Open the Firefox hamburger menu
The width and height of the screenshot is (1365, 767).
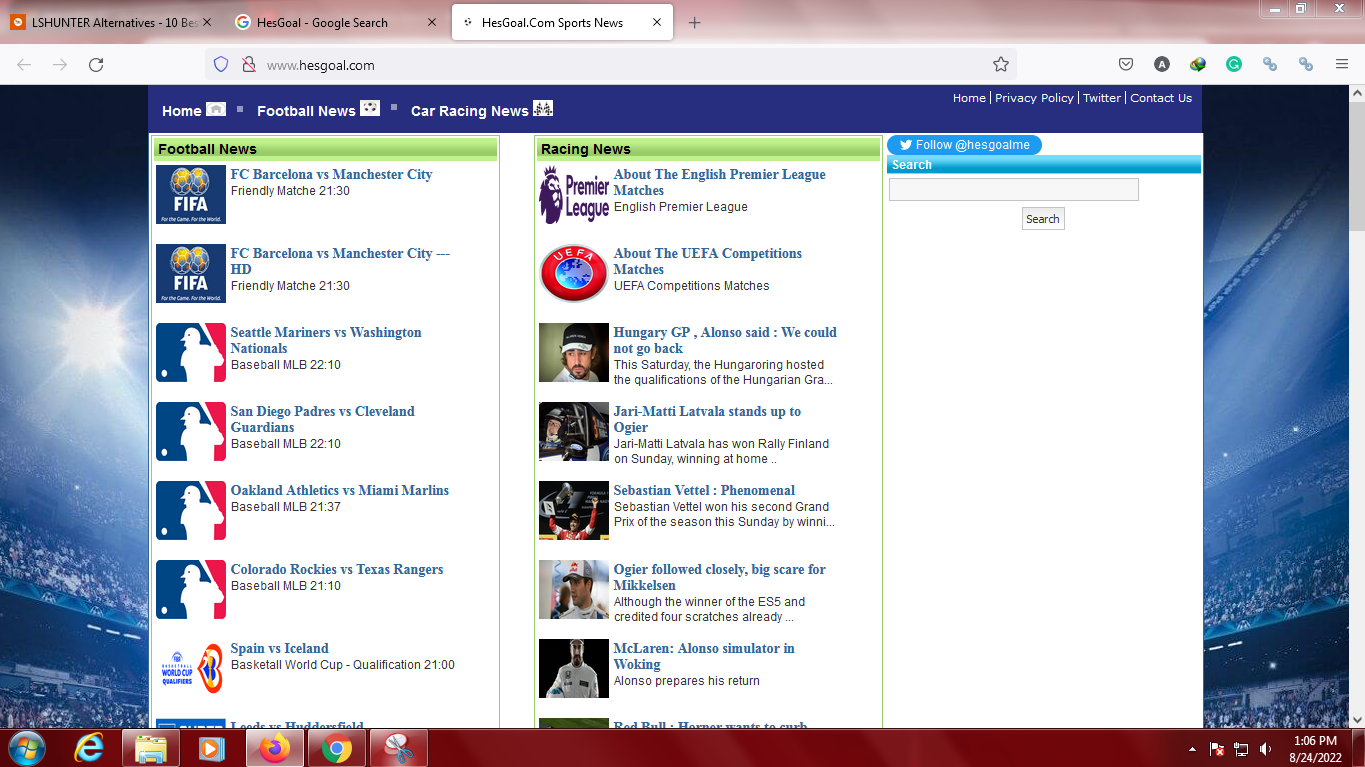click(1342, 64)
